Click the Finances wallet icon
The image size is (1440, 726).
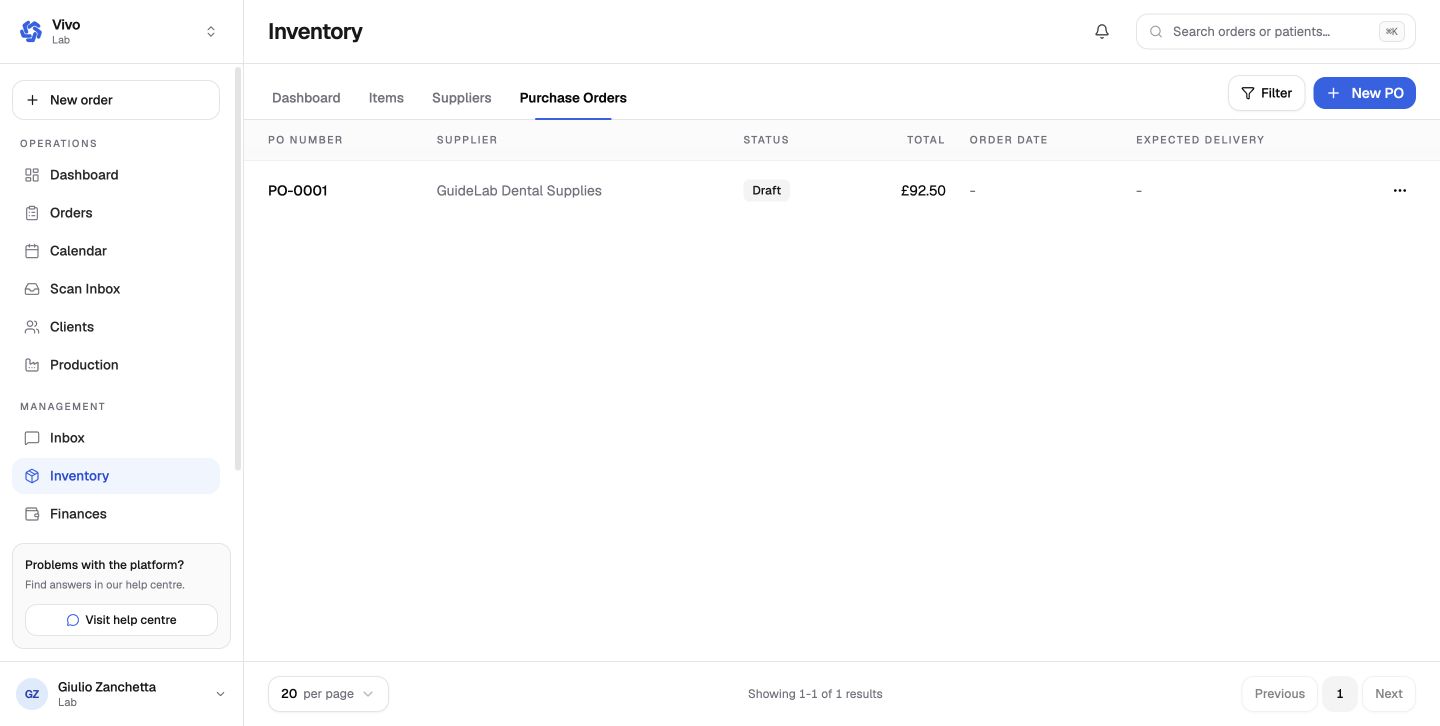click(x=32, y=514)
